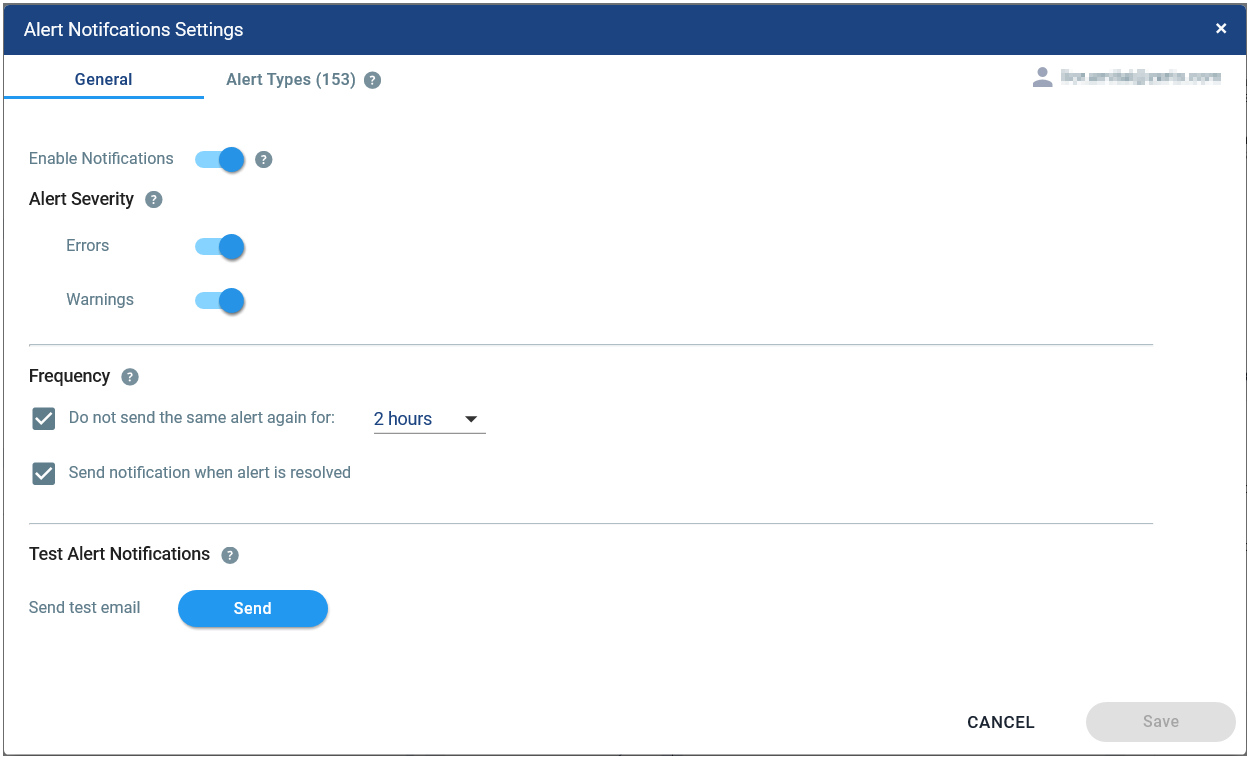Image resolution: width=1250 pixels, height=759 pixels.
Task: Disable the Enable Notifications switch
Action: coord(220,159)
